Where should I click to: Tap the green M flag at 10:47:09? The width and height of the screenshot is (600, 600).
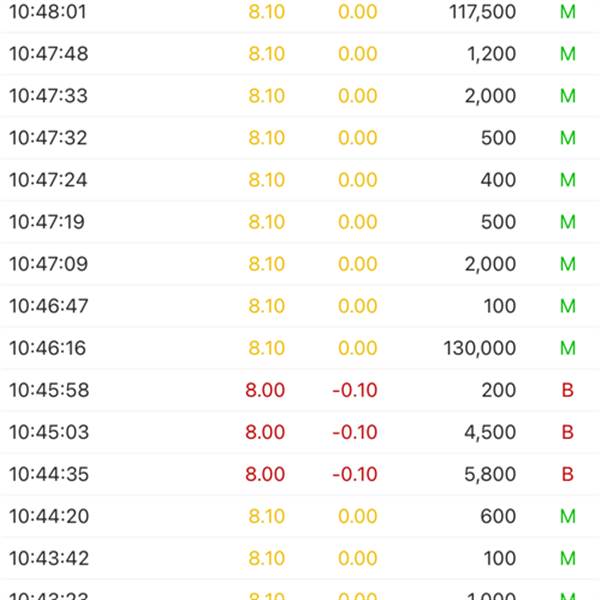(x=568, y=264)
